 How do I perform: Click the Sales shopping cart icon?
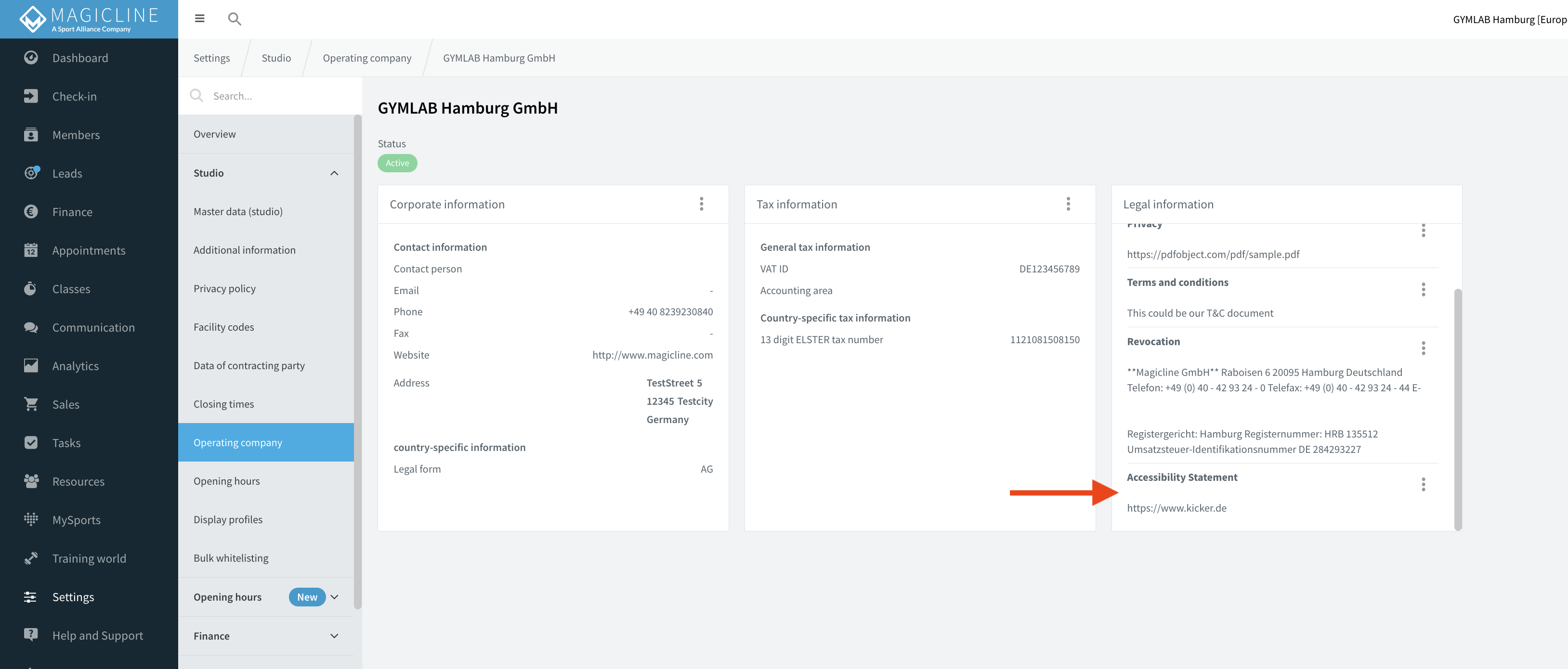(31, 404)
